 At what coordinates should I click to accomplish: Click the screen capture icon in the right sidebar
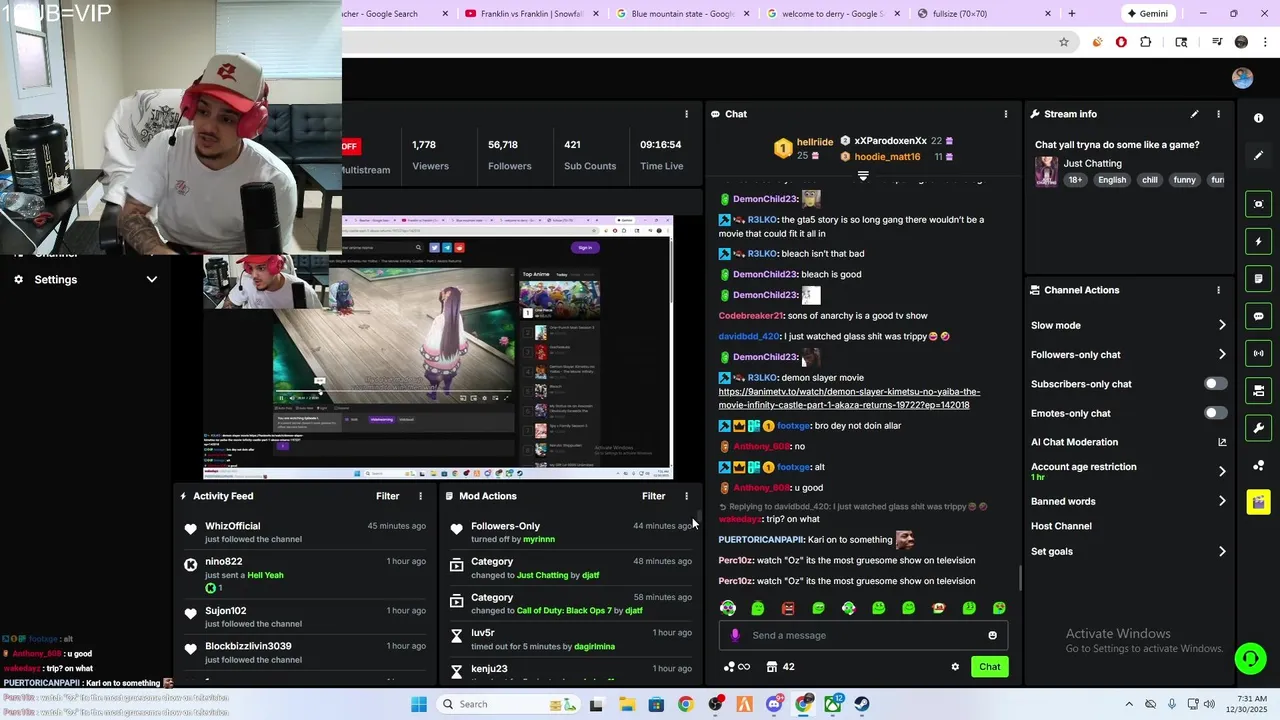point(1258,204)
